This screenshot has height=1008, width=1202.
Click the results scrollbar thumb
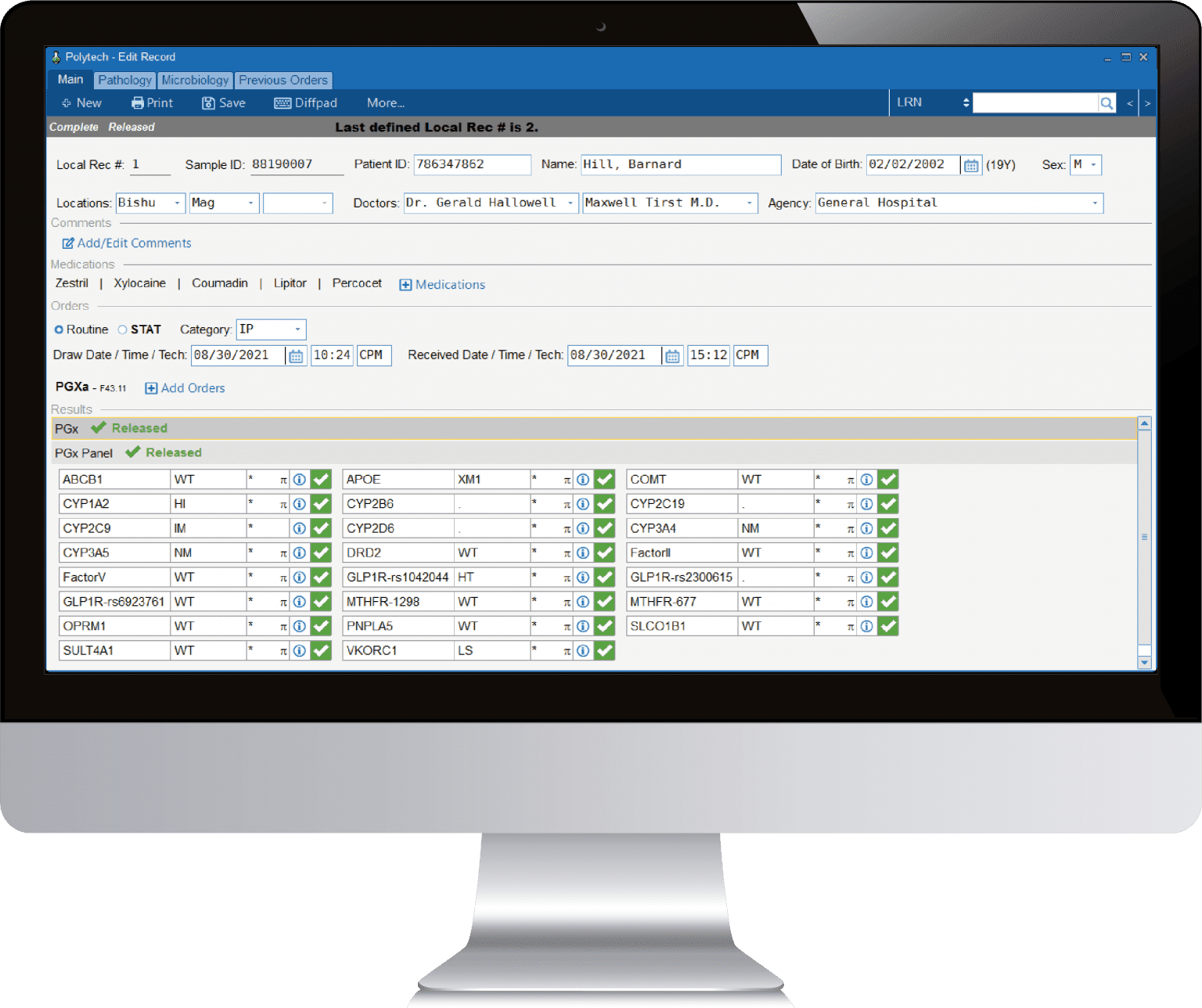tap(1144, 537)
